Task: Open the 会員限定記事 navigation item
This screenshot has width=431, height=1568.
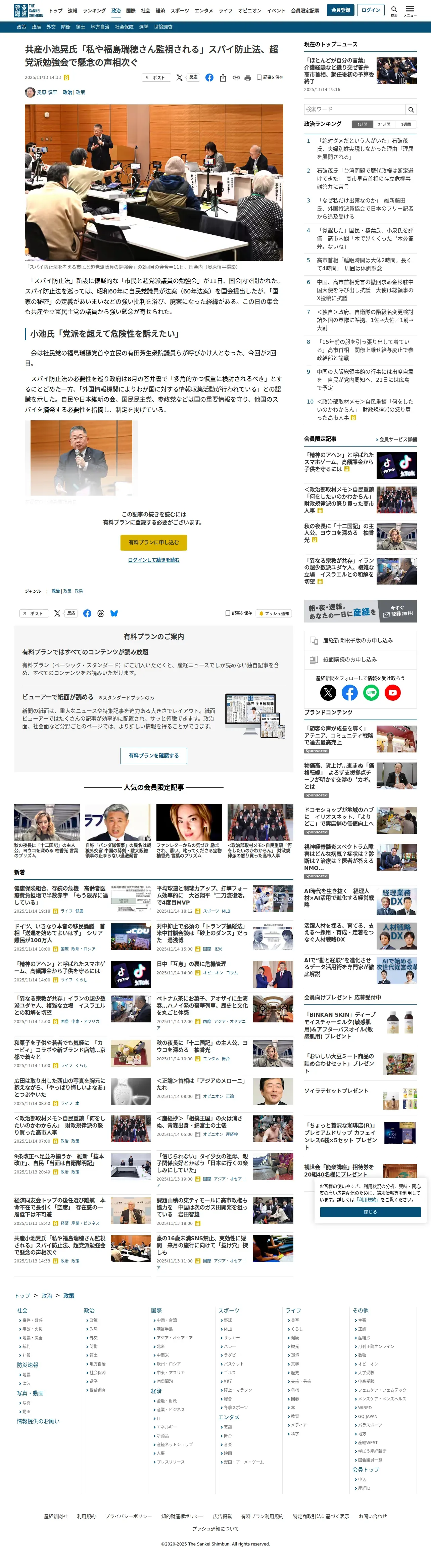Action: coord(305,10)
